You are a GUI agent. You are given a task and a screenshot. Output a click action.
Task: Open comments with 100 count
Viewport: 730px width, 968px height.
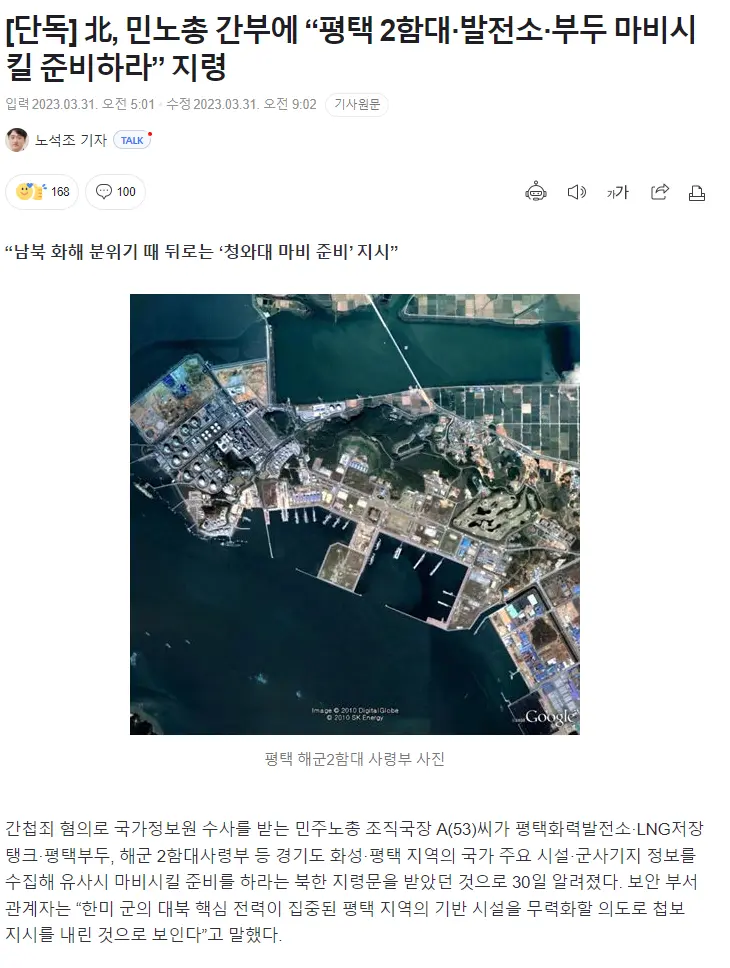point(115,192)
